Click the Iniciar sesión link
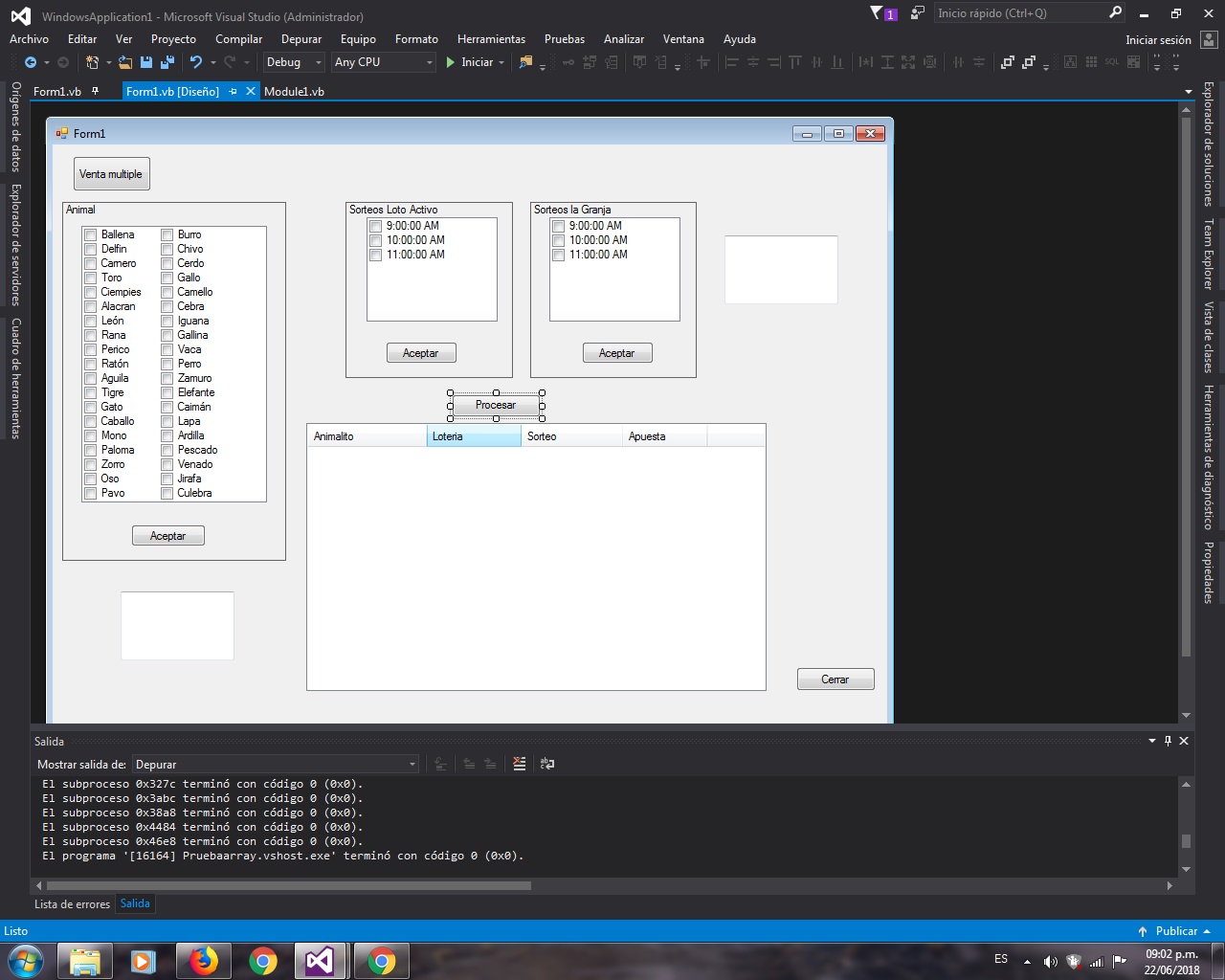Viewport: 1225px width, 980px height. coord(1158,40)
